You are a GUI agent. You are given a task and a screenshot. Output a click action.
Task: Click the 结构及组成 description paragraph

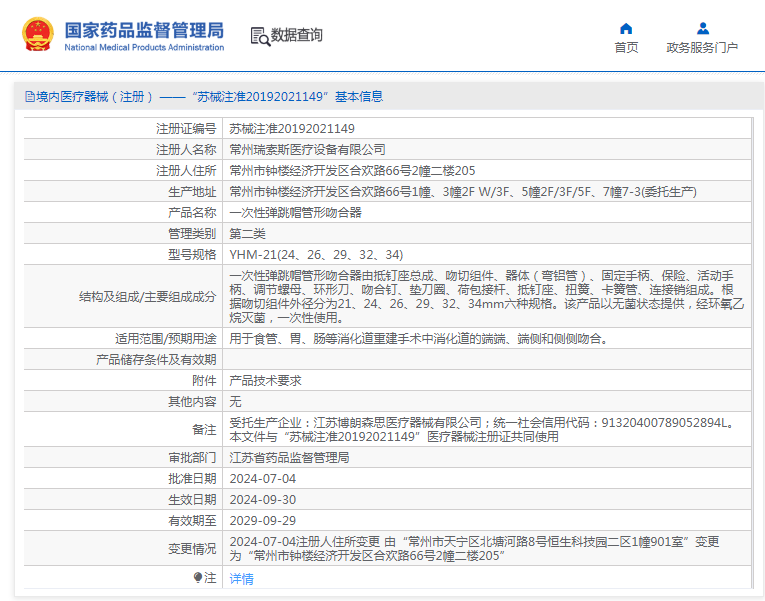486,297
